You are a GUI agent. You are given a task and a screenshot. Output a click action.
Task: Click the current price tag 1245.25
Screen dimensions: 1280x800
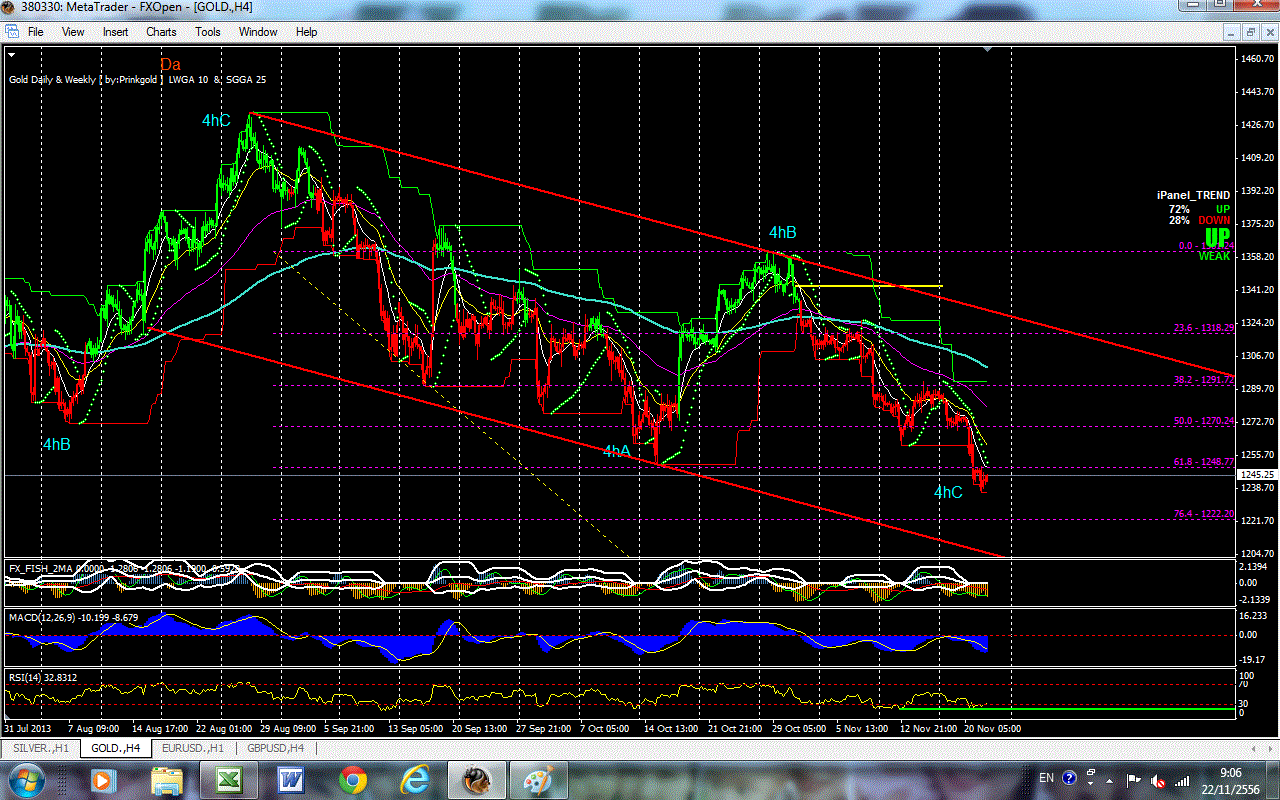(x=1256, y=475)
